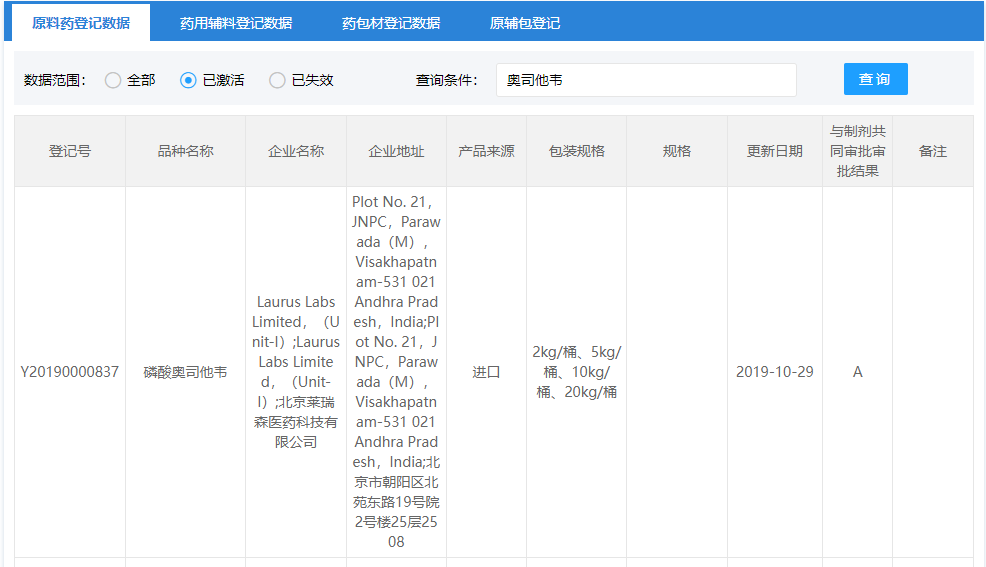Switch to the 原料药登记数据 tab
The image size is (986, 567).
[81, 23]
